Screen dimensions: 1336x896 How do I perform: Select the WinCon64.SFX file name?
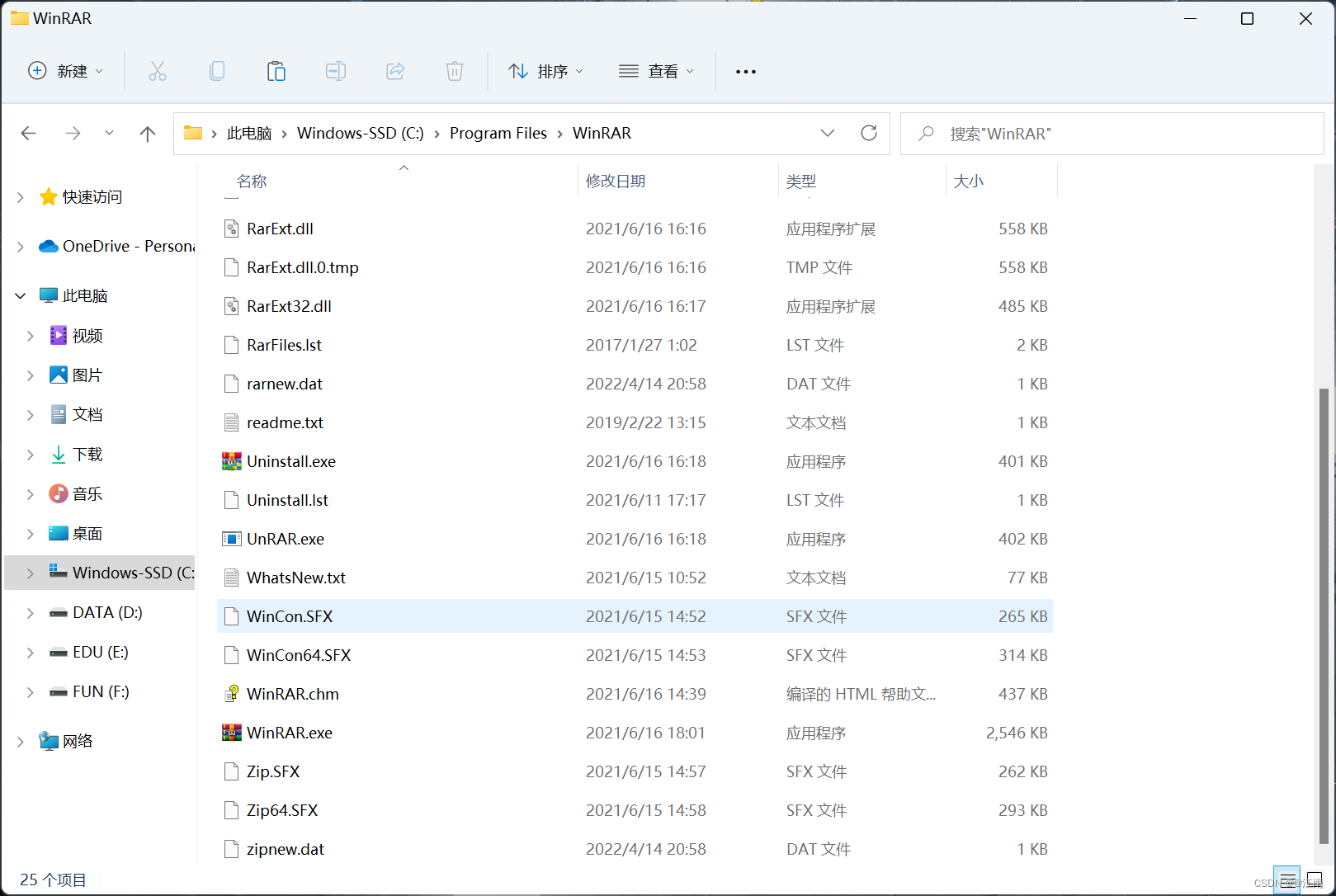pos(299,655)
